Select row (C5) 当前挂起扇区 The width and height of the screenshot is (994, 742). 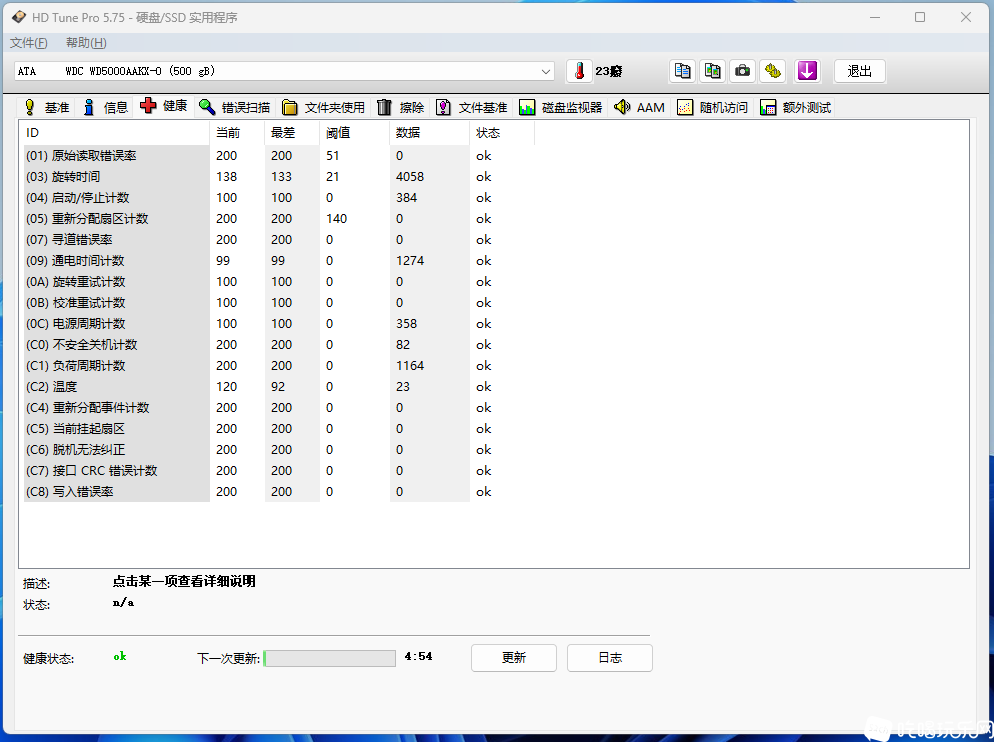[x=279, y=428]
